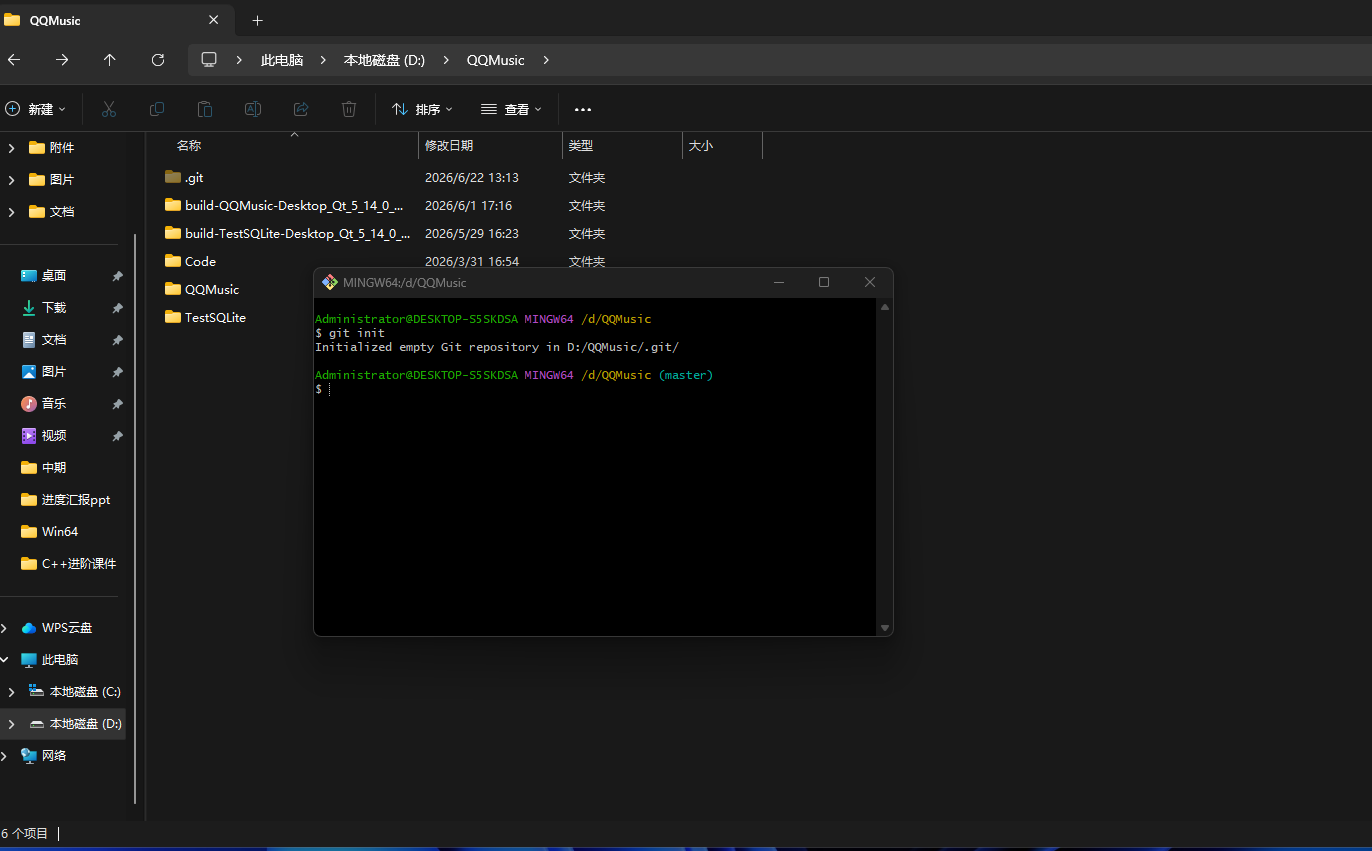Screen dimensions: 1372x851
Task: Click the Delete trash icon
Action: [349, 109]
